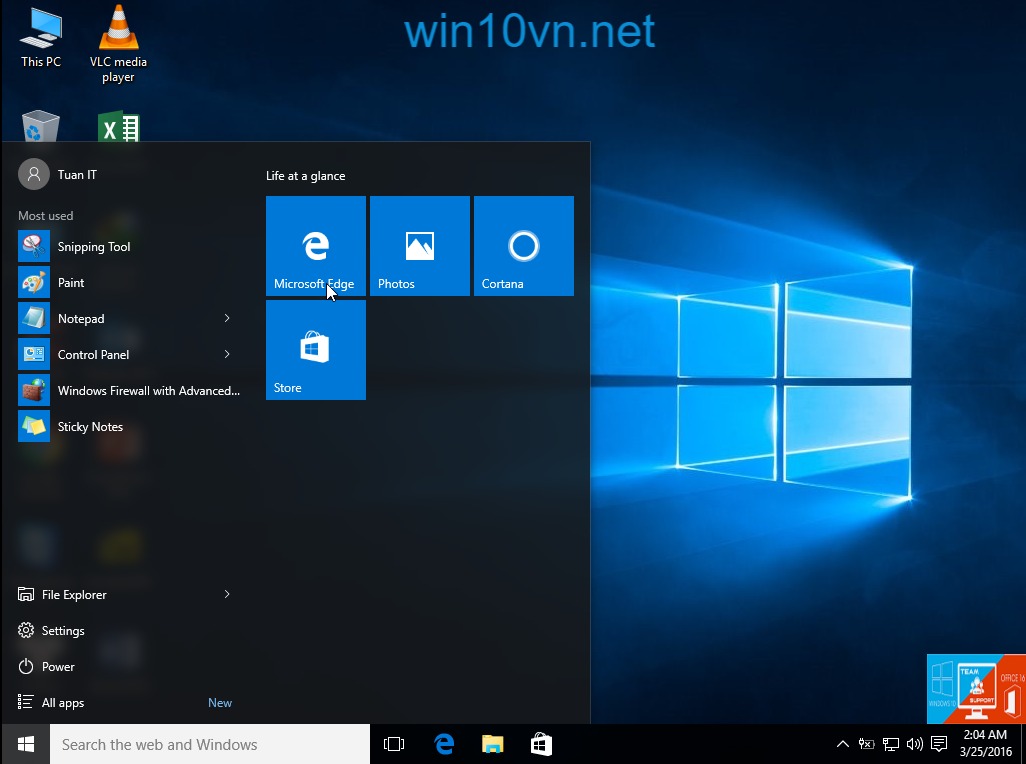Open All apps in the Start menu
This screenshot has height=764, width=1026.
coord(62,702)
